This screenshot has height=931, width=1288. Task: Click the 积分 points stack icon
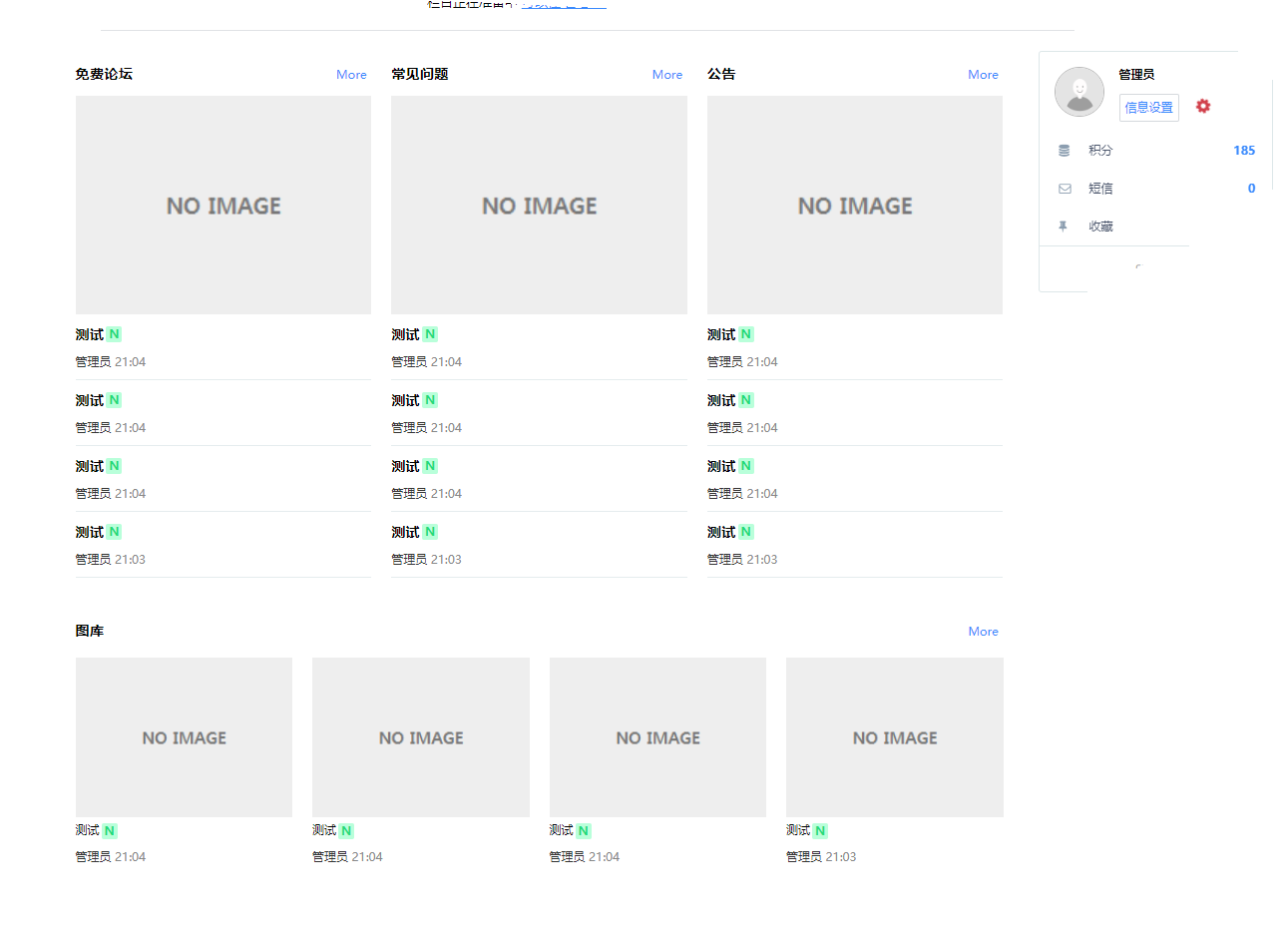coord(1064,151)
